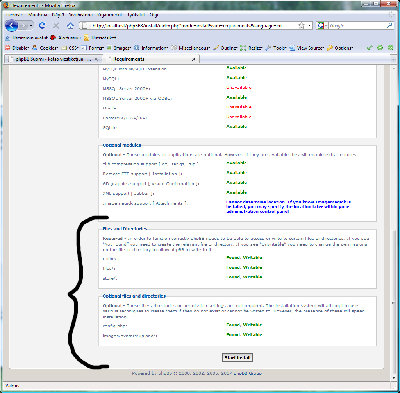
Task: Click the 'Optional files and directories' heading
Action: point(134,296)
